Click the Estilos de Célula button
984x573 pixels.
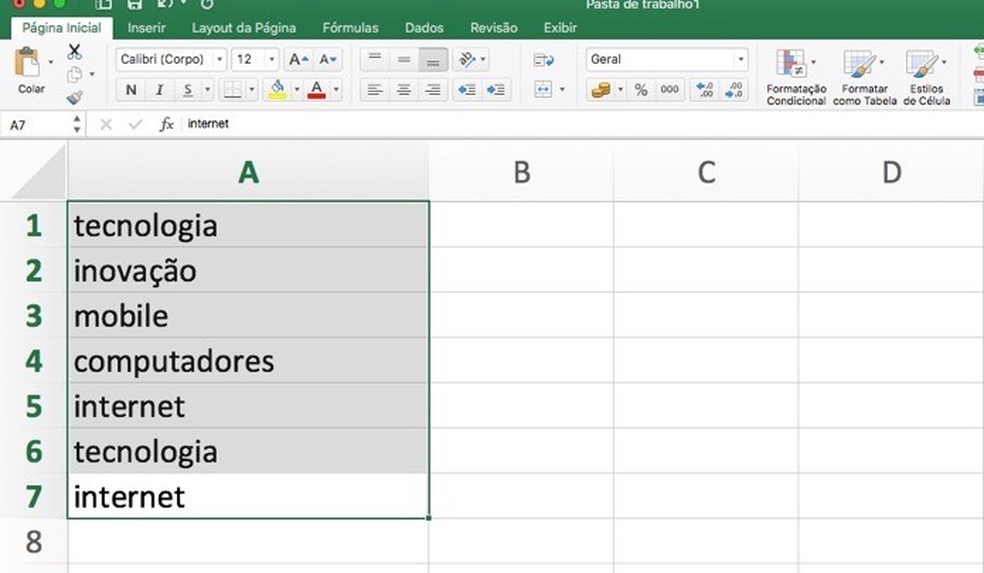(x=927, y=77)
